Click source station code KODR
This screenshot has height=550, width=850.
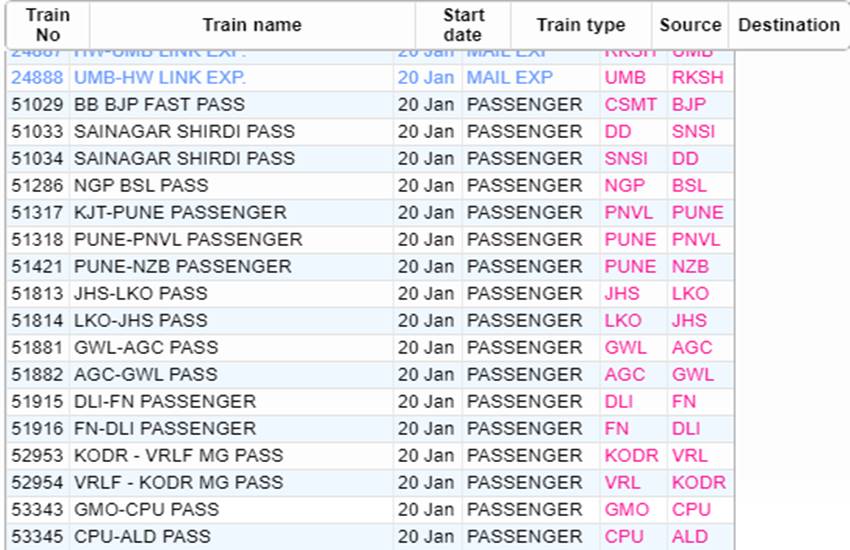[631, 455]
